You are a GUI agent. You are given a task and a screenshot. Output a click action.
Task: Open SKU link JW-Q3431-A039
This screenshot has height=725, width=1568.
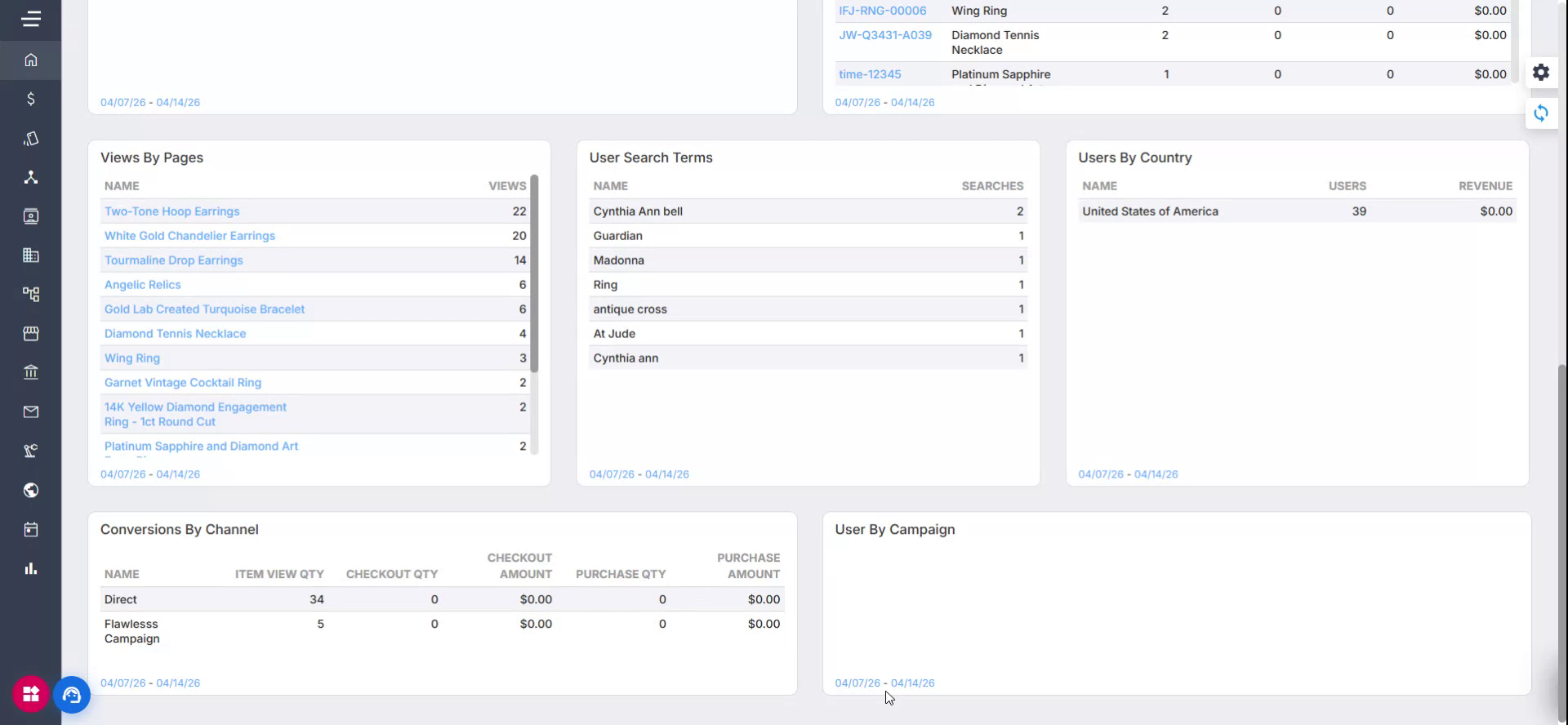(x=885, y=35)
